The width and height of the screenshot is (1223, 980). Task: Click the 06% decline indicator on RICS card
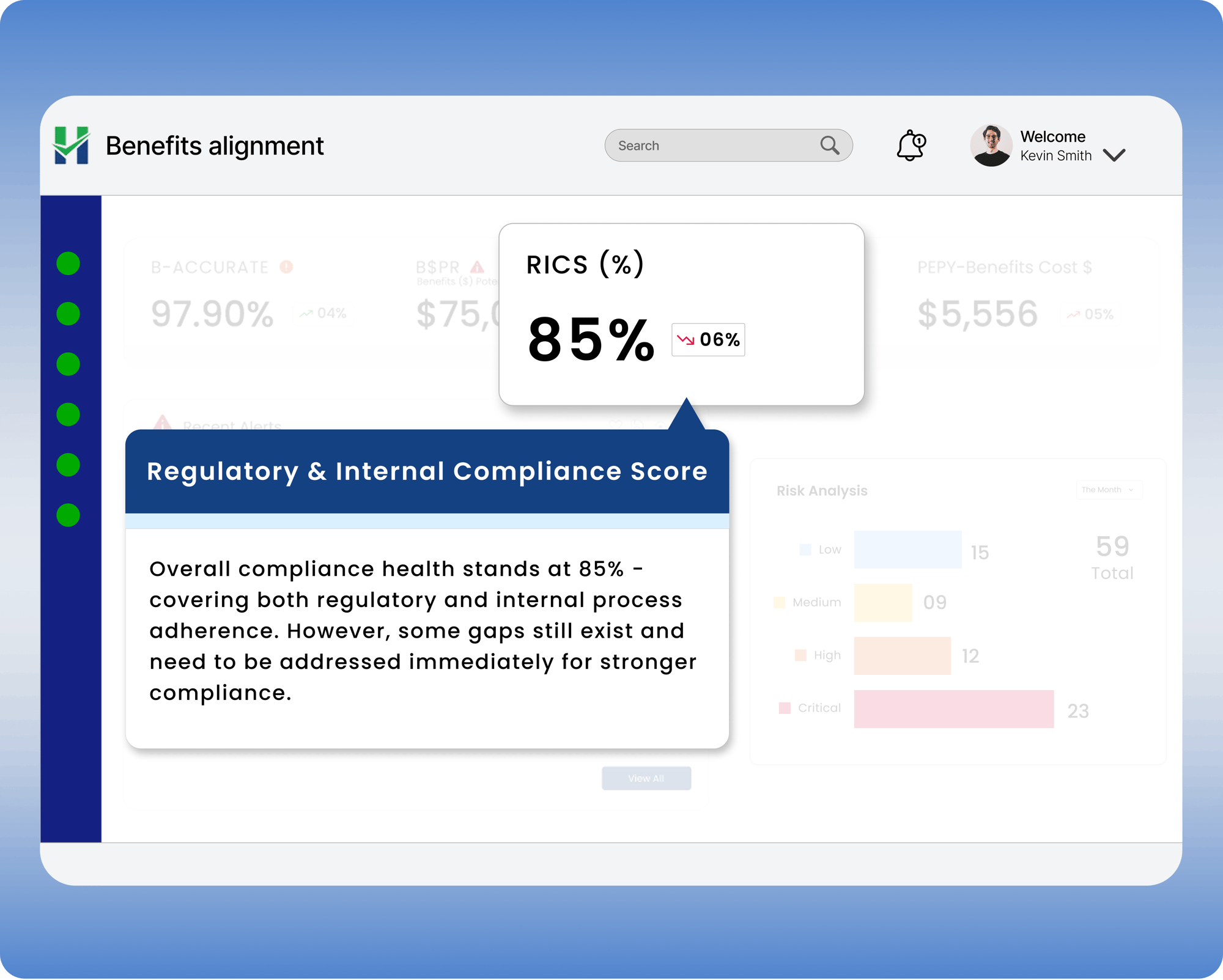[x=708, y=340]
